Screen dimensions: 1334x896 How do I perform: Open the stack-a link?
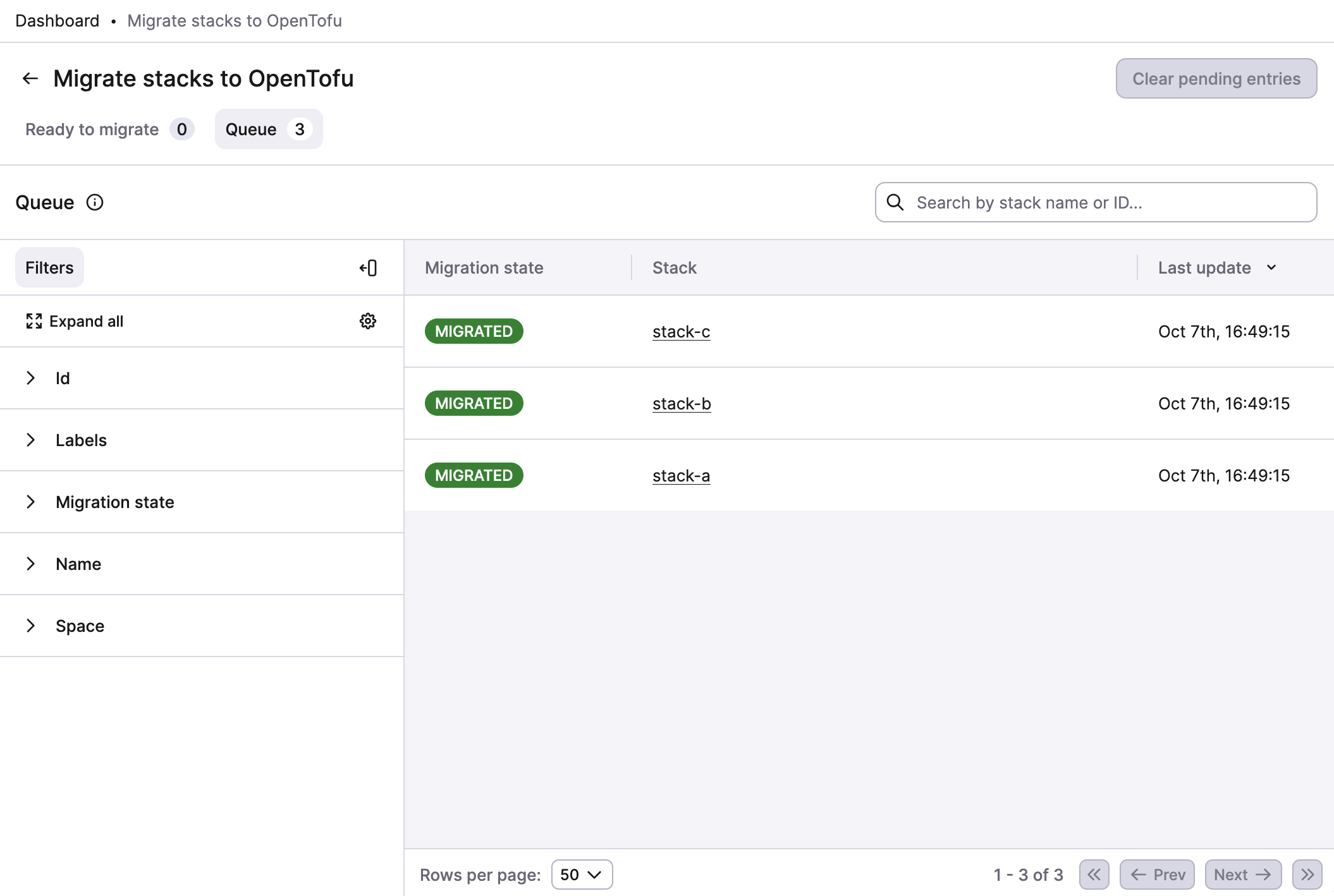[681, 476]
